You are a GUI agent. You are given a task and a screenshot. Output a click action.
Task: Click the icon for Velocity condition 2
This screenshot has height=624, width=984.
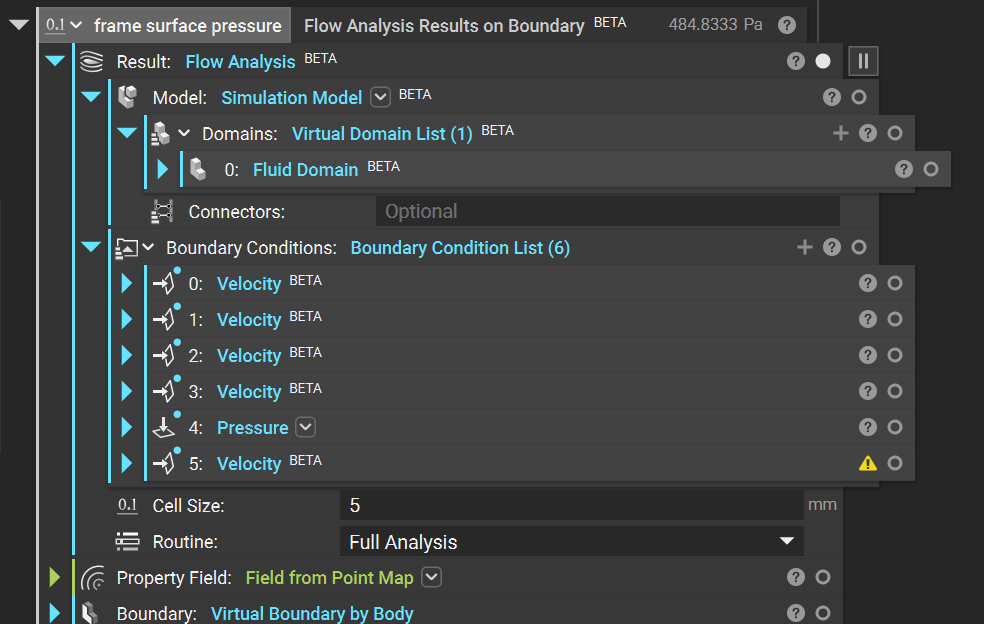click(x=166, y=355)
